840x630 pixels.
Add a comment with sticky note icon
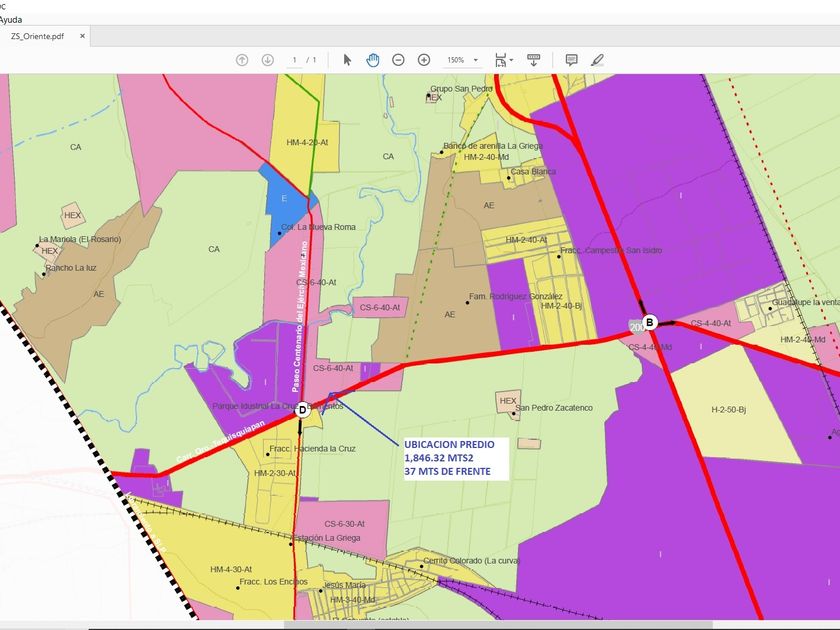point(571,60)
